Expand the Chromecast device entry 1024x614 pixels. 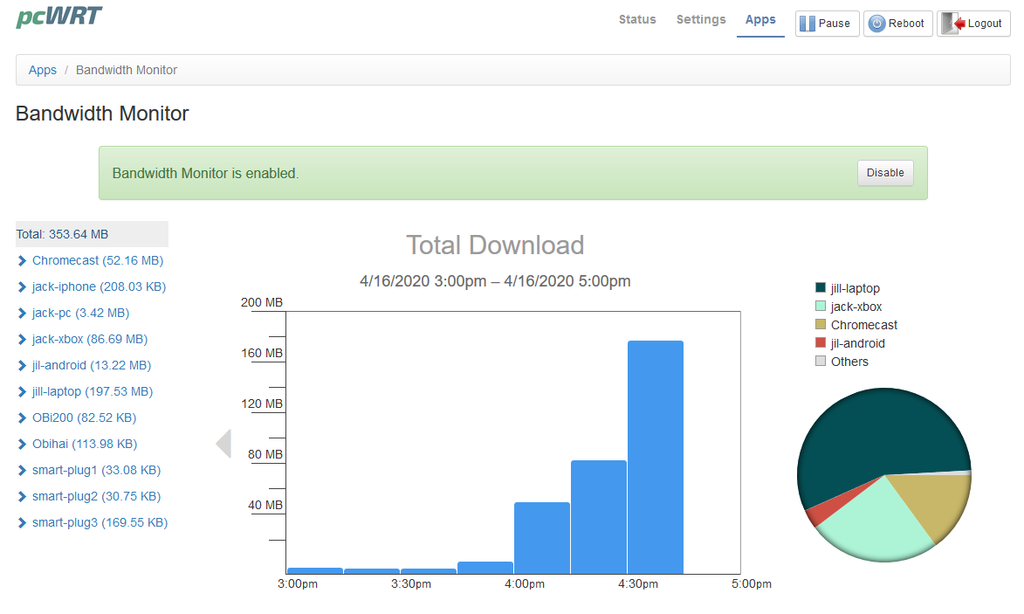[x=23, y=261]
